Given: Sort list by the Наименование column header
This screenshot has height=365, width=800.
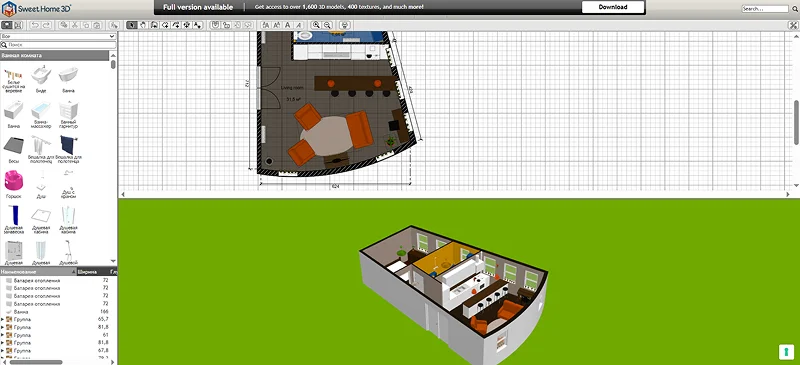Looking at the screenshot, I should tap(38, 272).
